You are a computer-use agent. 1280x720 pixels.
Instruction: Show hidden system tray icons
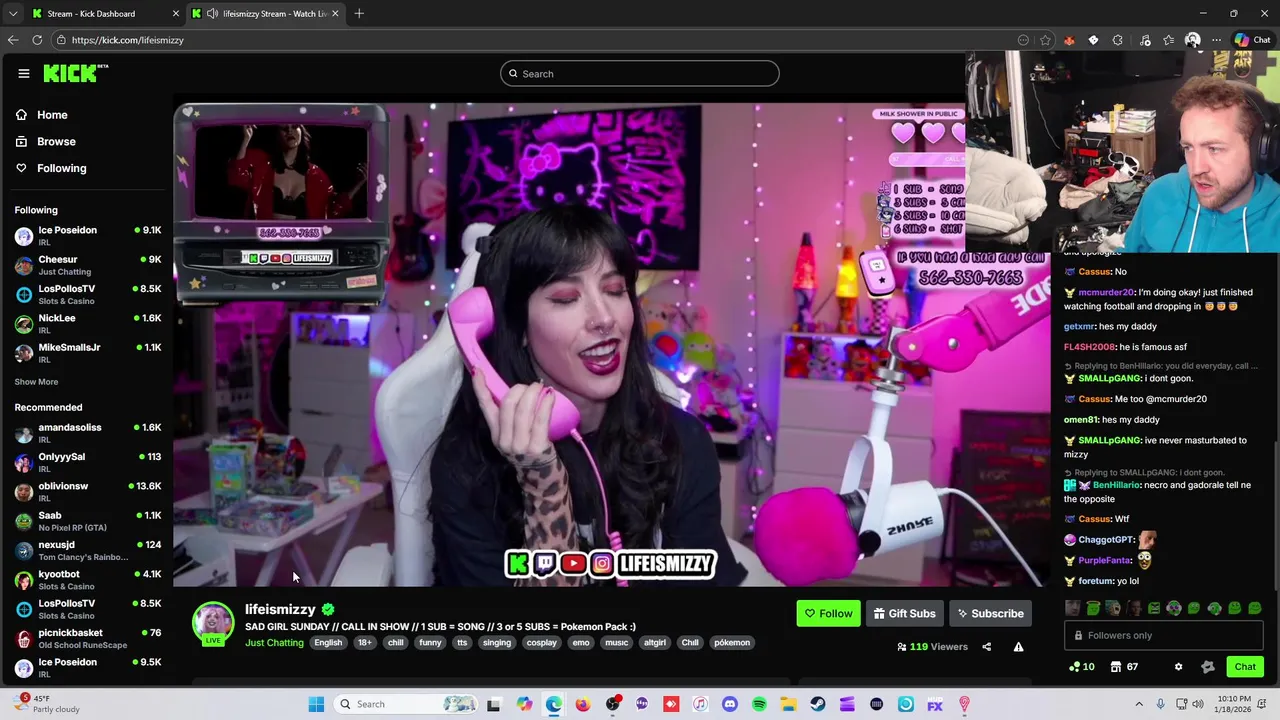[1138, 704]
